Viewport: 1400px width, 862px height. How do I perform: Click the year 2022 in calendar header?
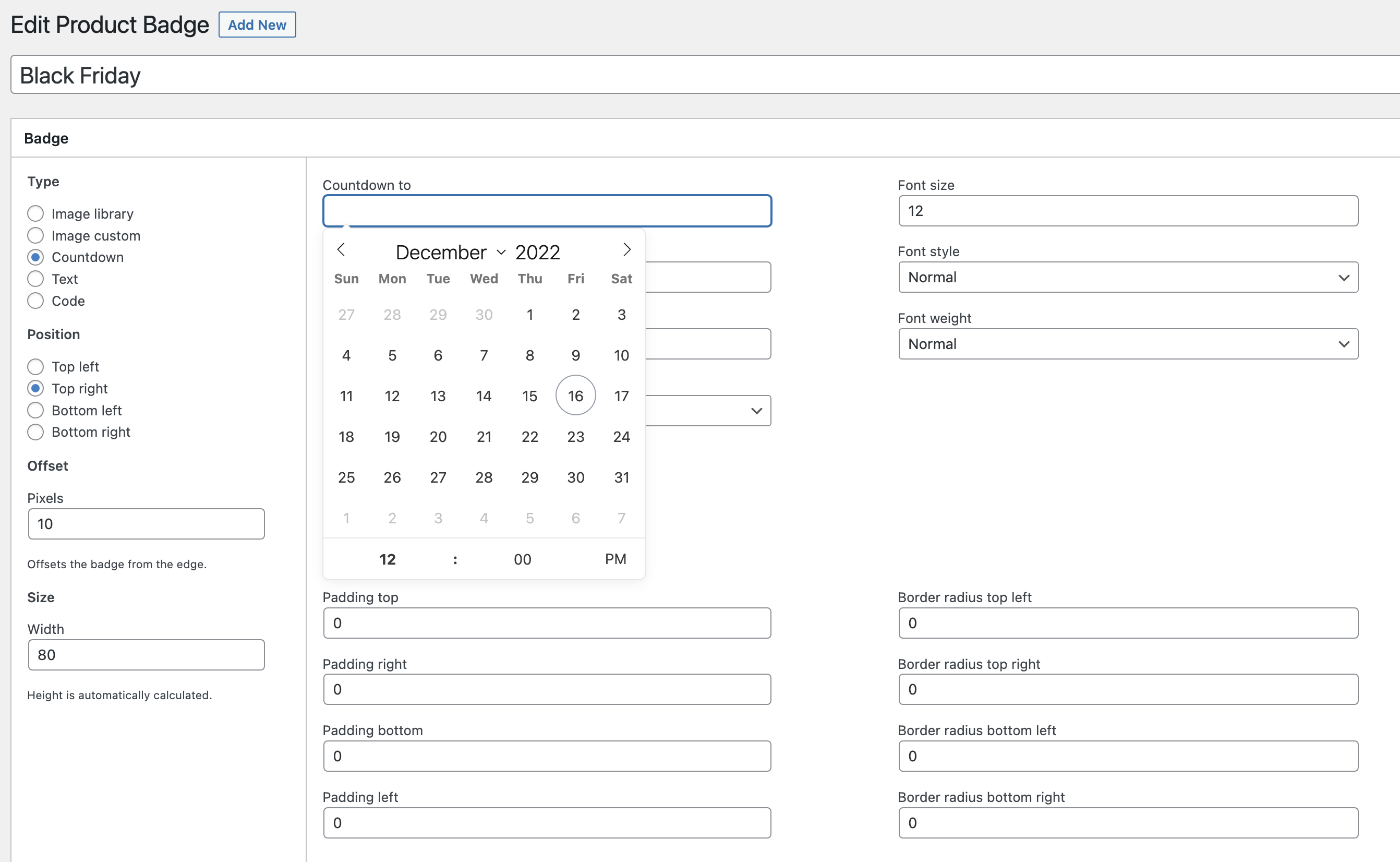(537, 253)
